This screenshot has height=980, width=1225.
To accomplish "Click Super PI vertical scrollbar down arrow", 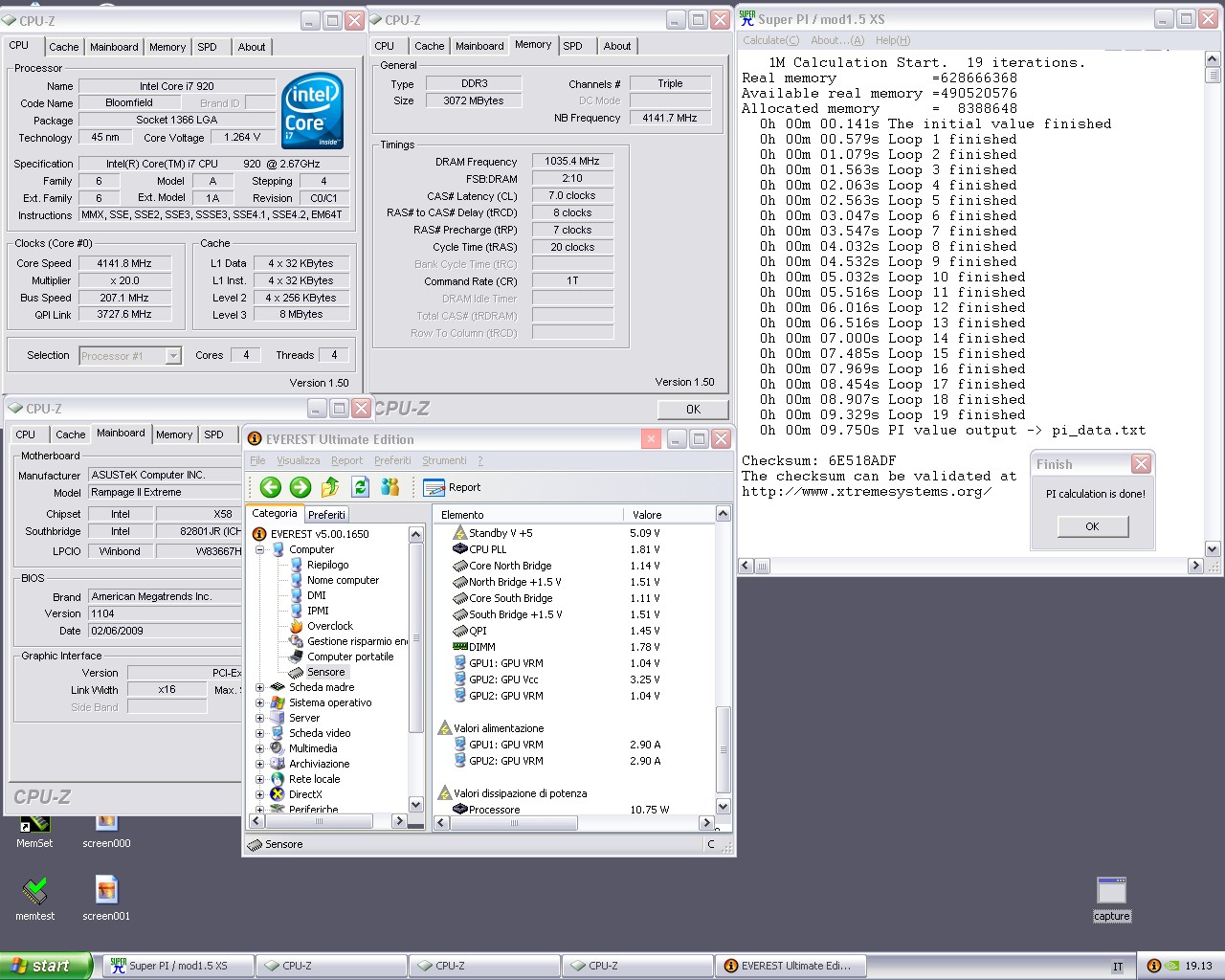I will [x=1213, y=549].
